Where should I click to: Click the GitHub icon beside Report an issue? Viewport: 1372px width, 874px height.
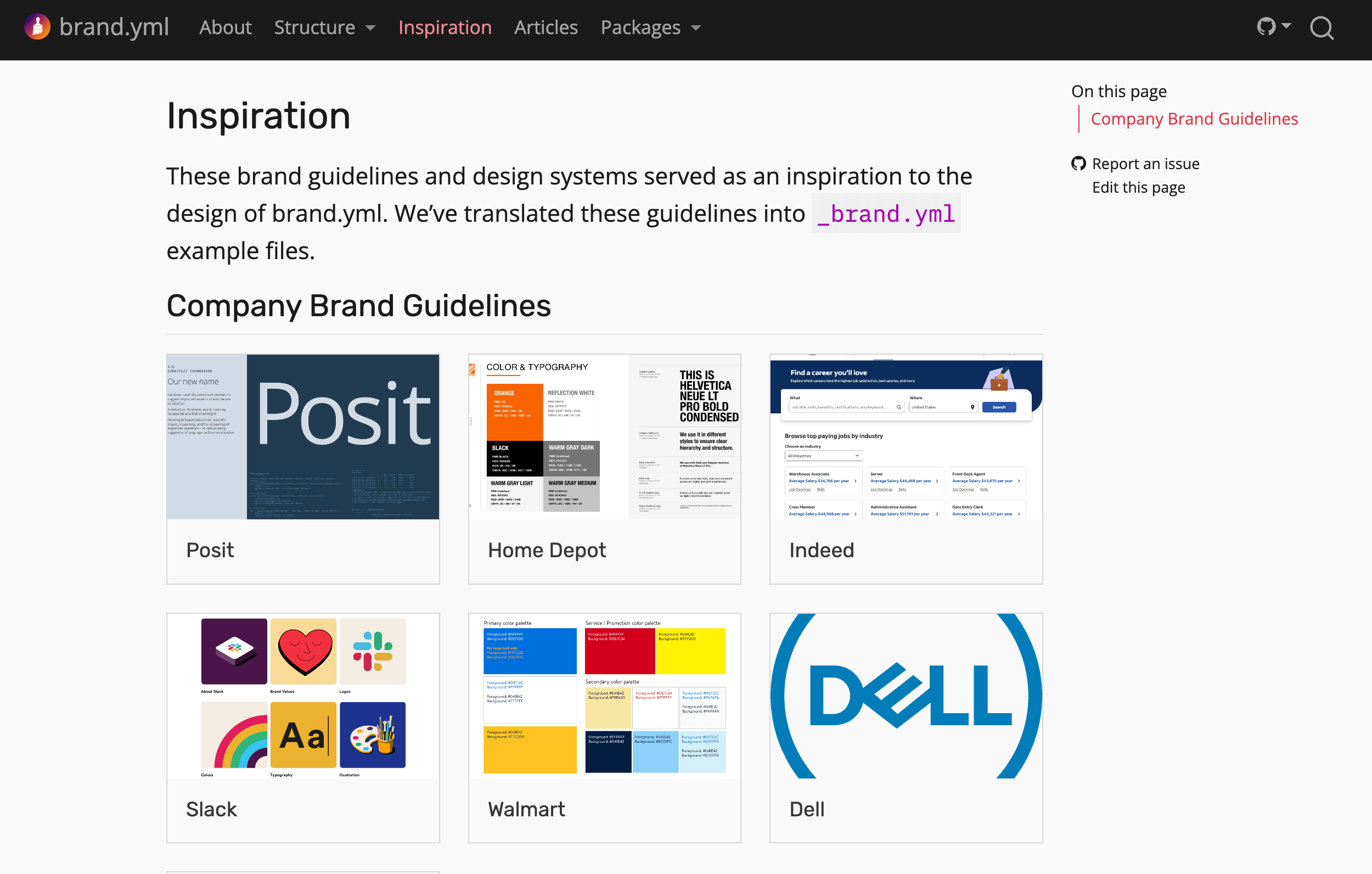click(x=1078, y=164)
